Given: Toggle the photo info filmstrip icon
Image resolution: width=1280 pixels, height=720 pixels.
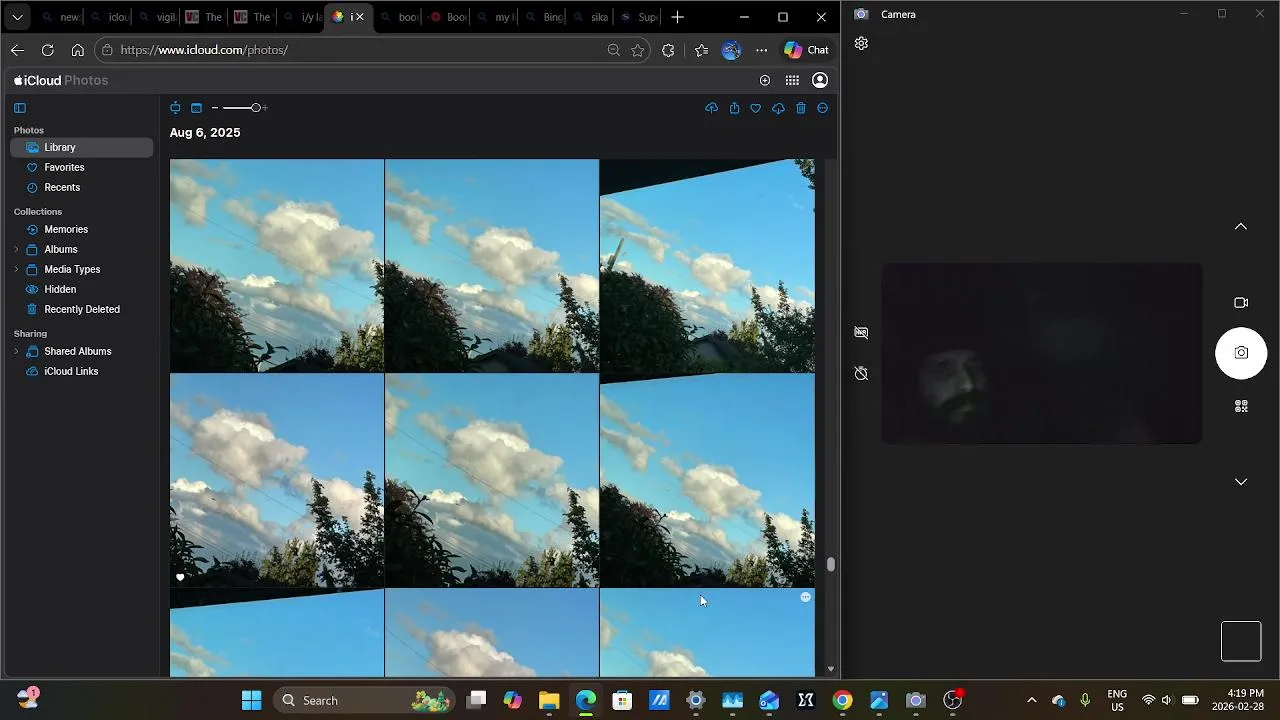Looking at the screenshot, I should point(196,108).
